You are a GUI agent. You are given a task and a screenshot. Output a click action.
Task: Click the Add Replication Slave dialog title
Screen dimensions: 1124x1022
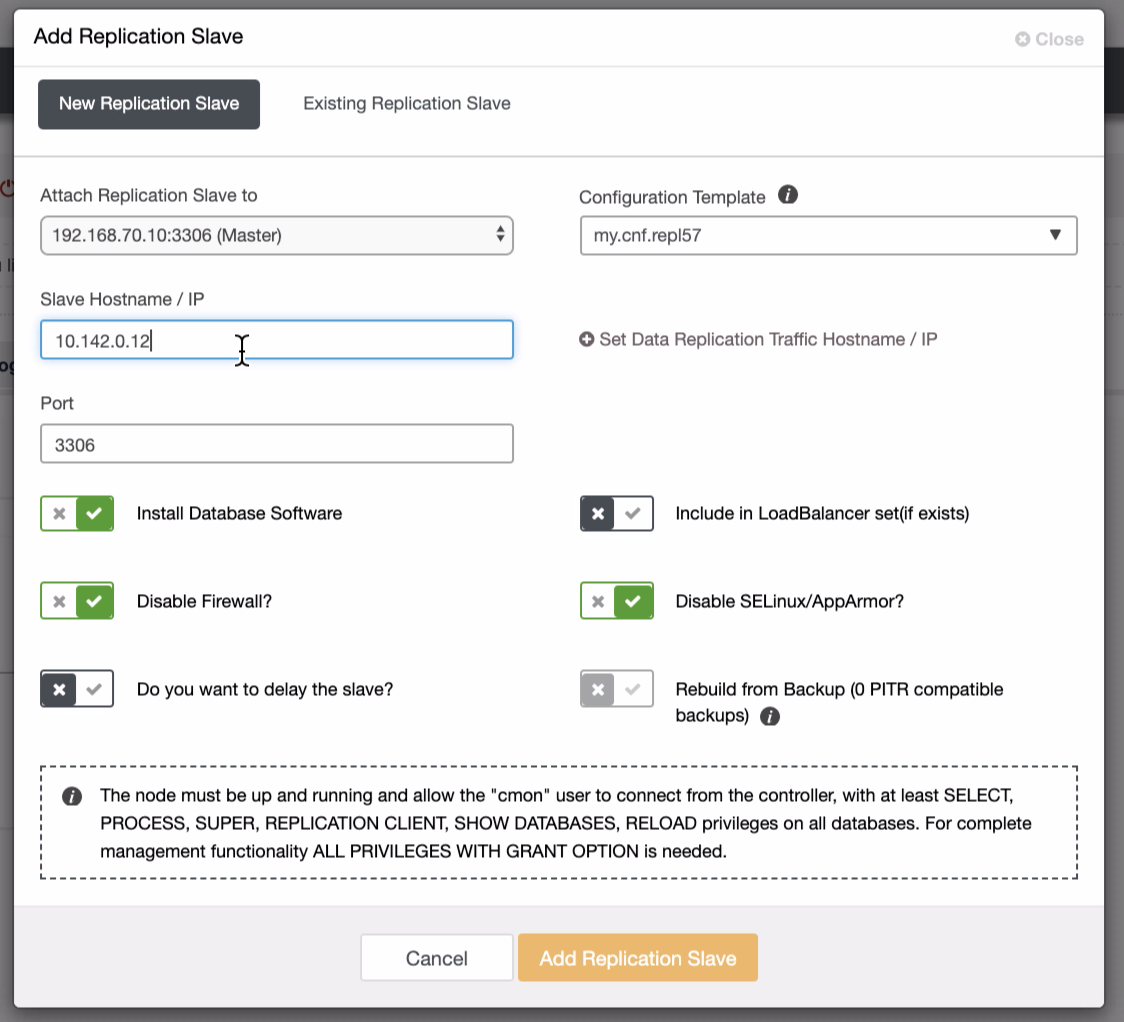138,36
